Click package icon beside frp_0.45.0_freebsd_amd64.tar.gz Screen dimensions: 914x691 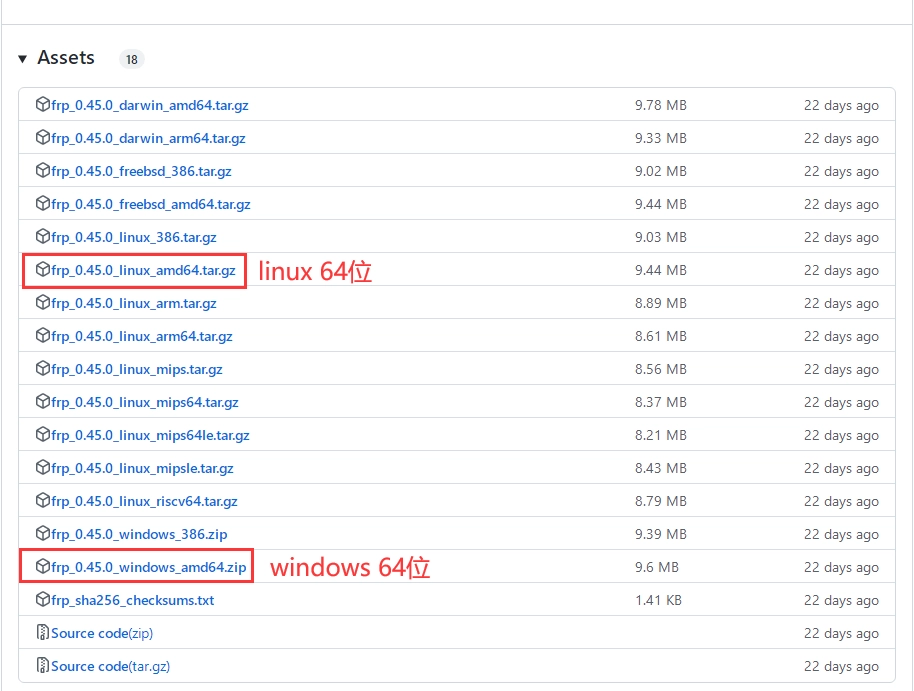pyautogui.click(x=43, y=204)
